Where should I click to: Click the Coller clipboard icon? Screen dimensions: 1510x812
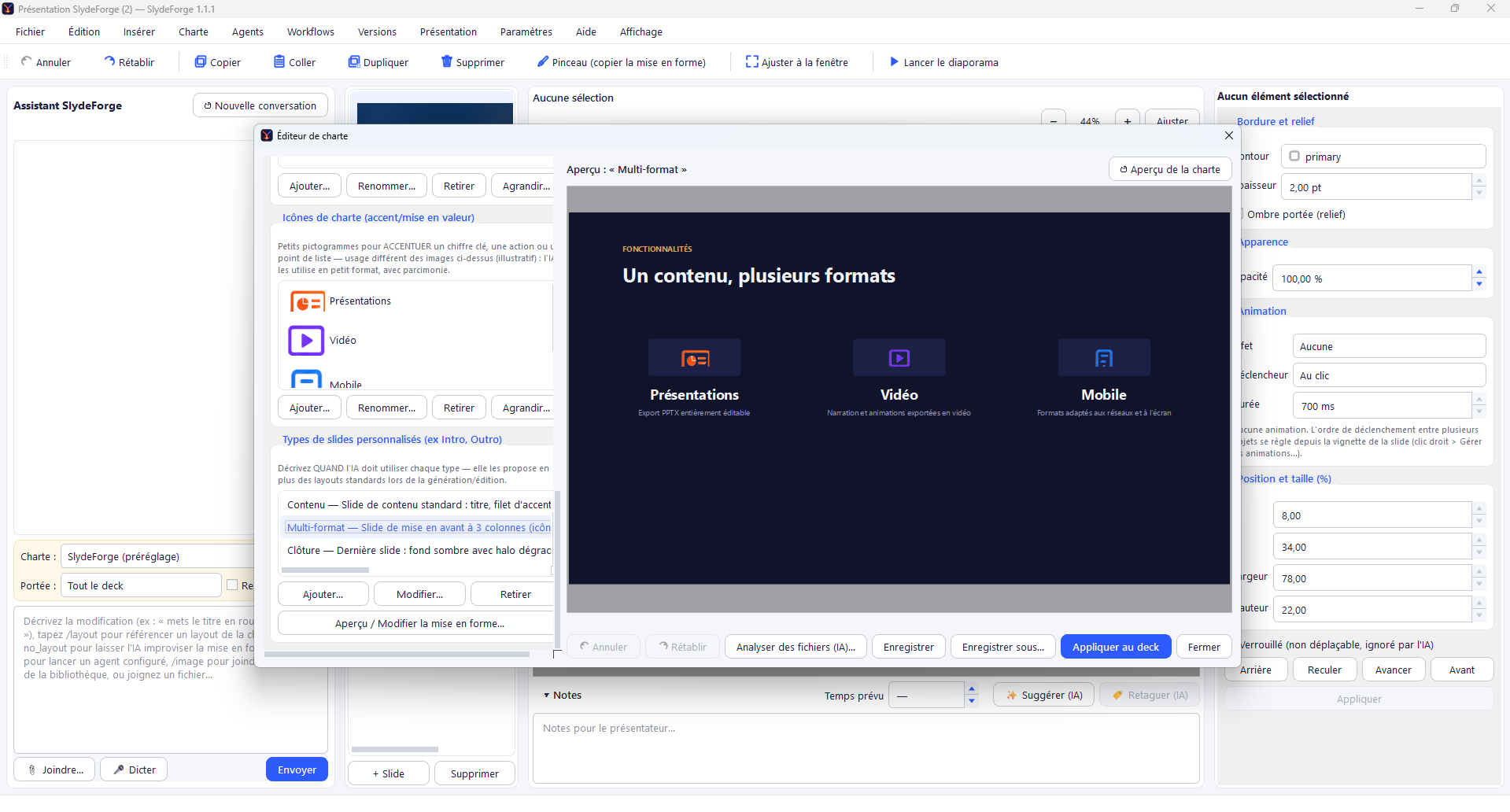[x=279, y=61]
